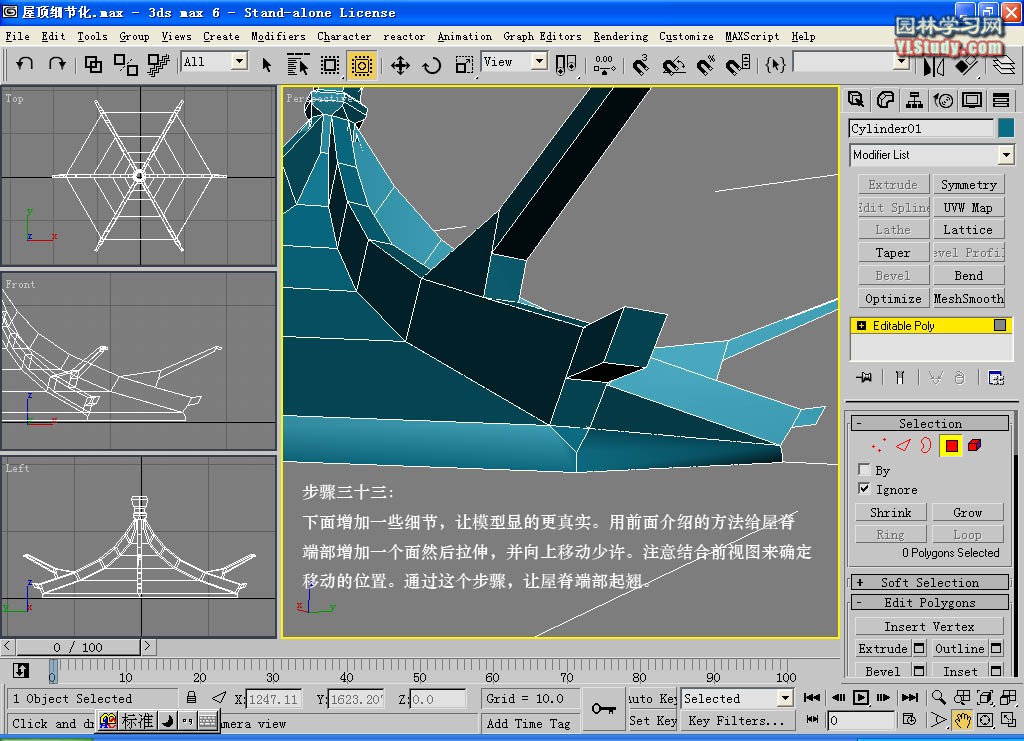
Task: Open the Hierarchy command panel tab
Action: click(x=914, y=100)
